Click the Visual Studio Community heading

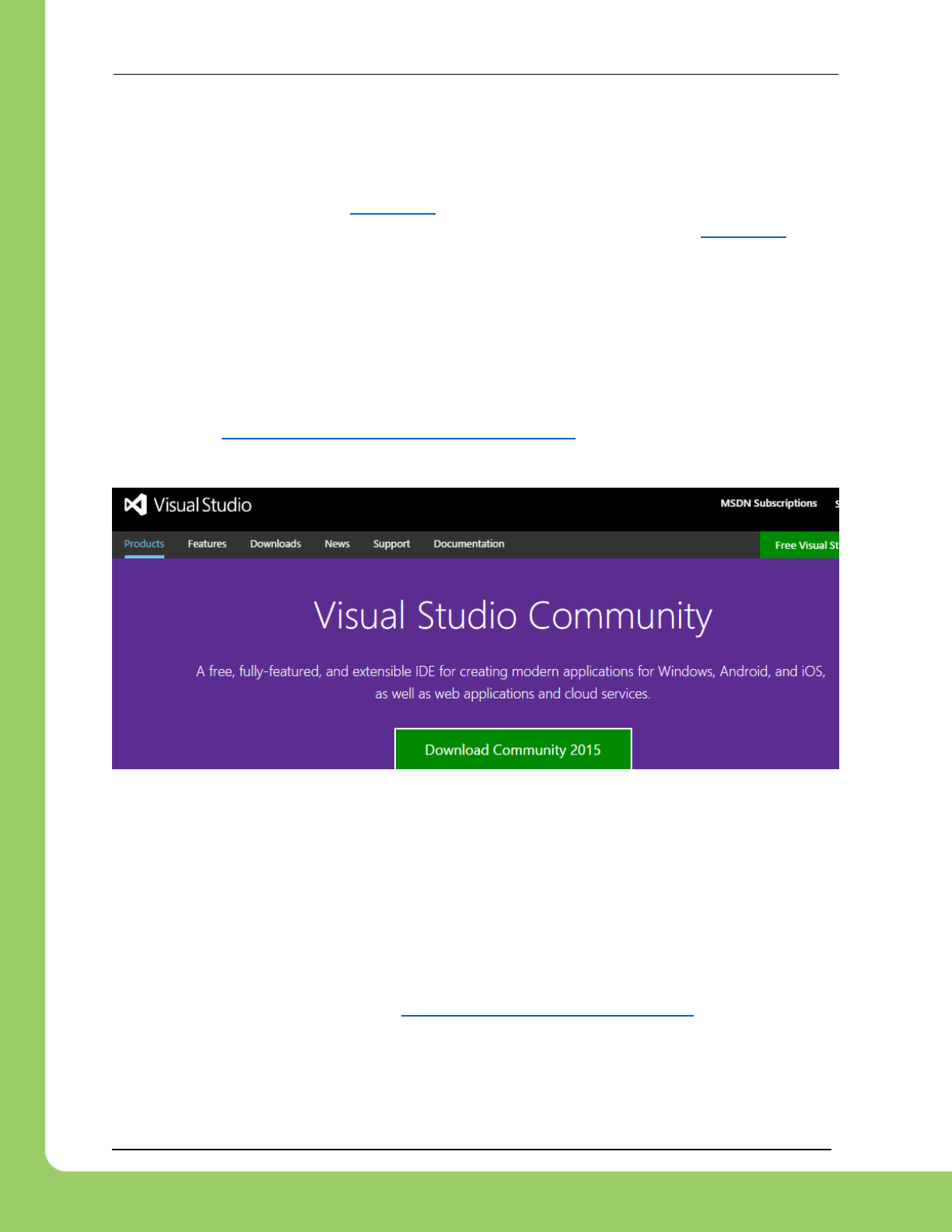pyautogui.click(x=513, y=616)
